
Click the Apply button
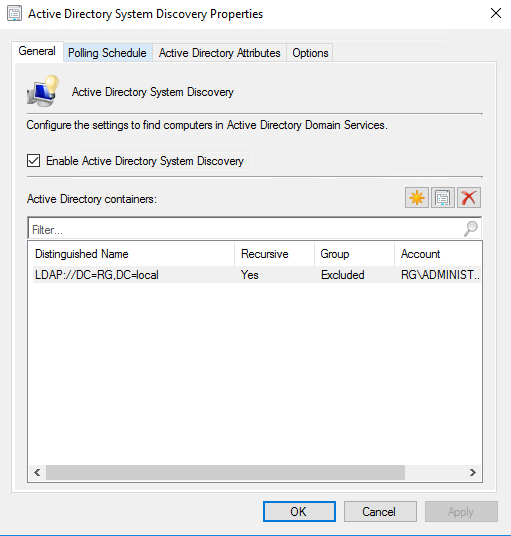pyautogui.click(x=461, y=511)
